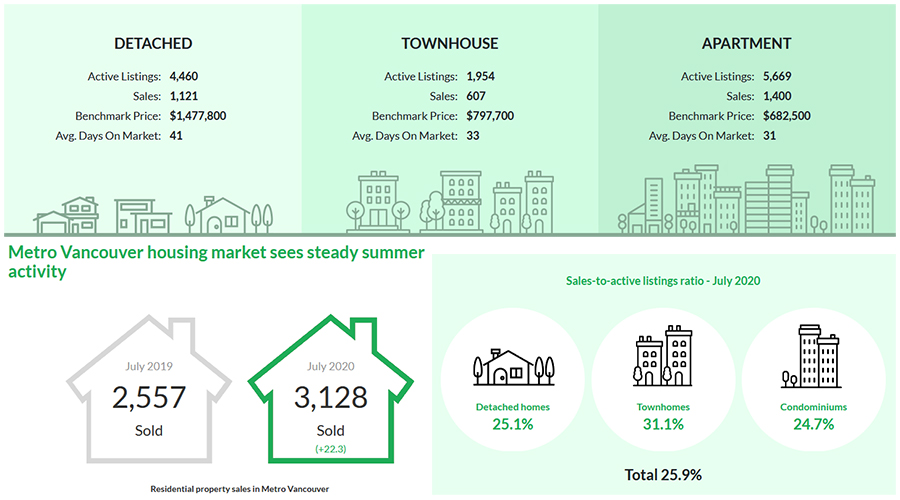Click the detached sales value 1,121
The height and width of the screenshot is (500, 900).
(x=184, y=96)
